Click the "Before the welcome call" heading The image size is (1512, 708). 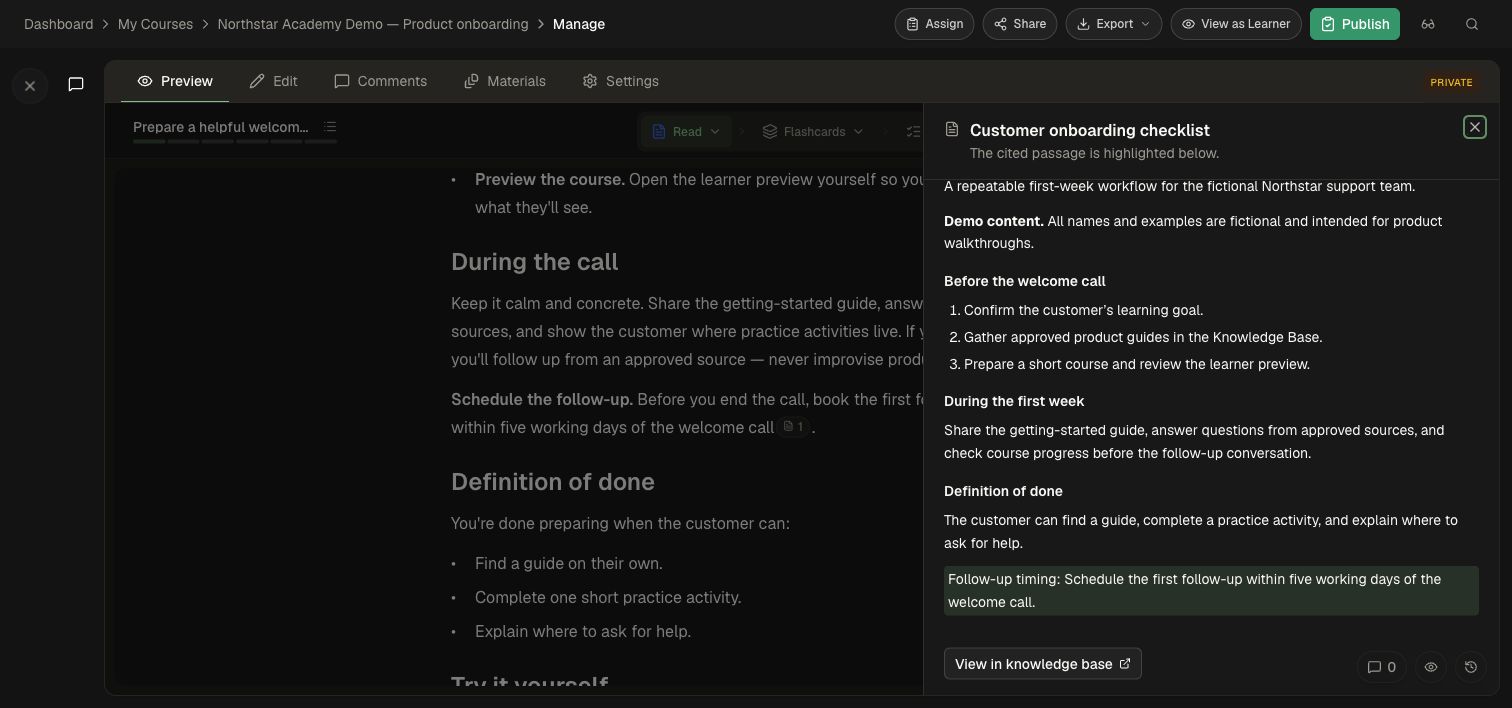click(x=1025, y=281)
